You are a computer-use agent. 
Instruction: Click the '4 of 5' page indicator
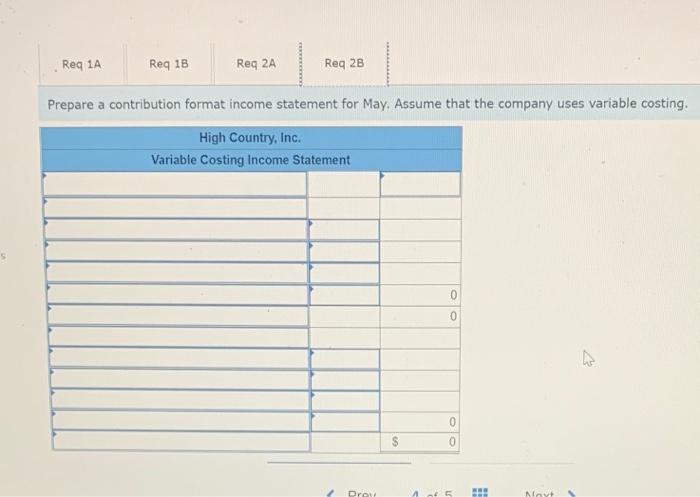[x=432, y=493]
